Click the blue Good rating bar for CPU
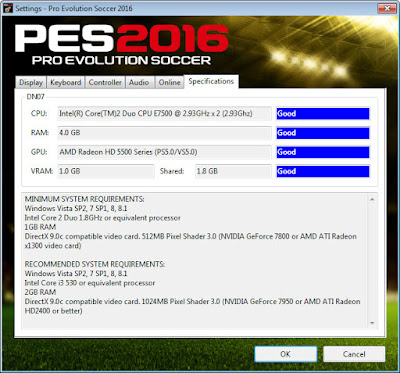Screen dimensions: 400x373 [x=323, y=114]
